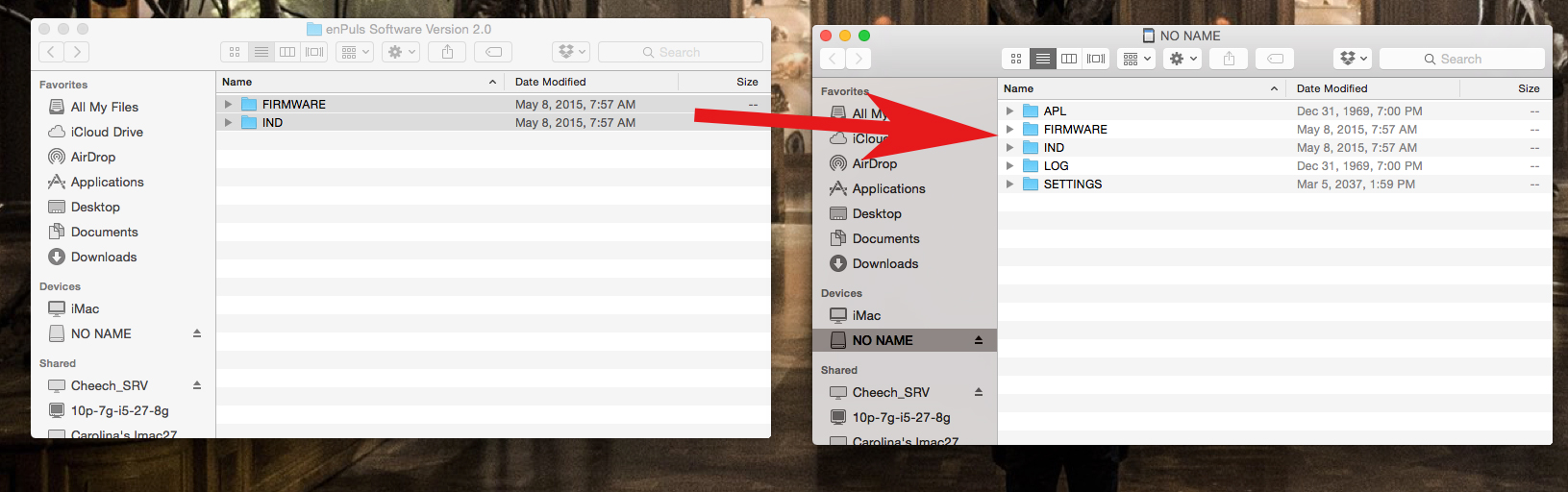Open Action gear menu in NO NAME window
Viewport: 1568px width, 492px height.
click(x=1182, y=59)
